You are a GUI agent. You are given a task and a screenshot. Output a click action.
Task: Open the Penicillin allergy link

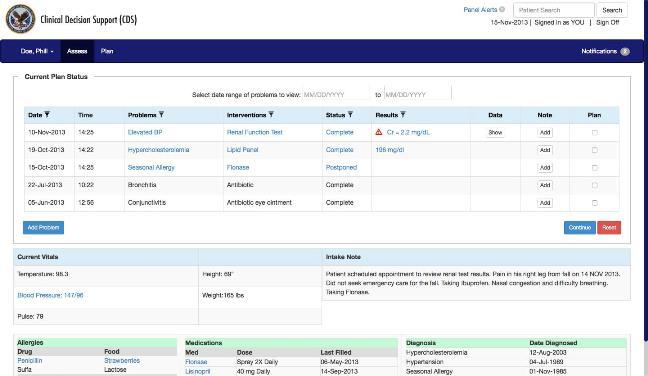point(30,360)
